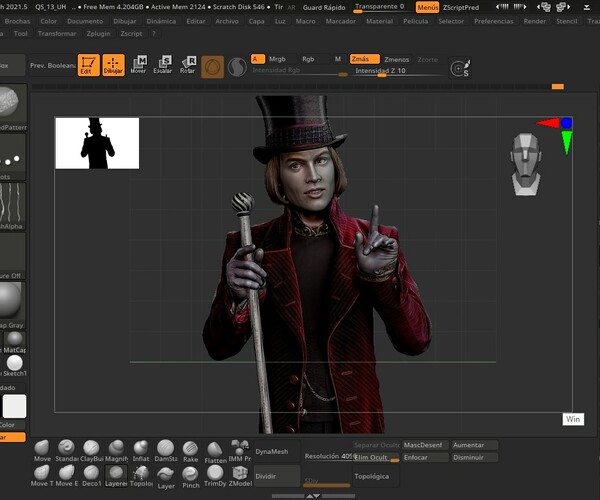Viewport: 600px width, 500px height.
Task: Click the symmetry S icon by Intensidad Z
Action: [x=460, y=68]
